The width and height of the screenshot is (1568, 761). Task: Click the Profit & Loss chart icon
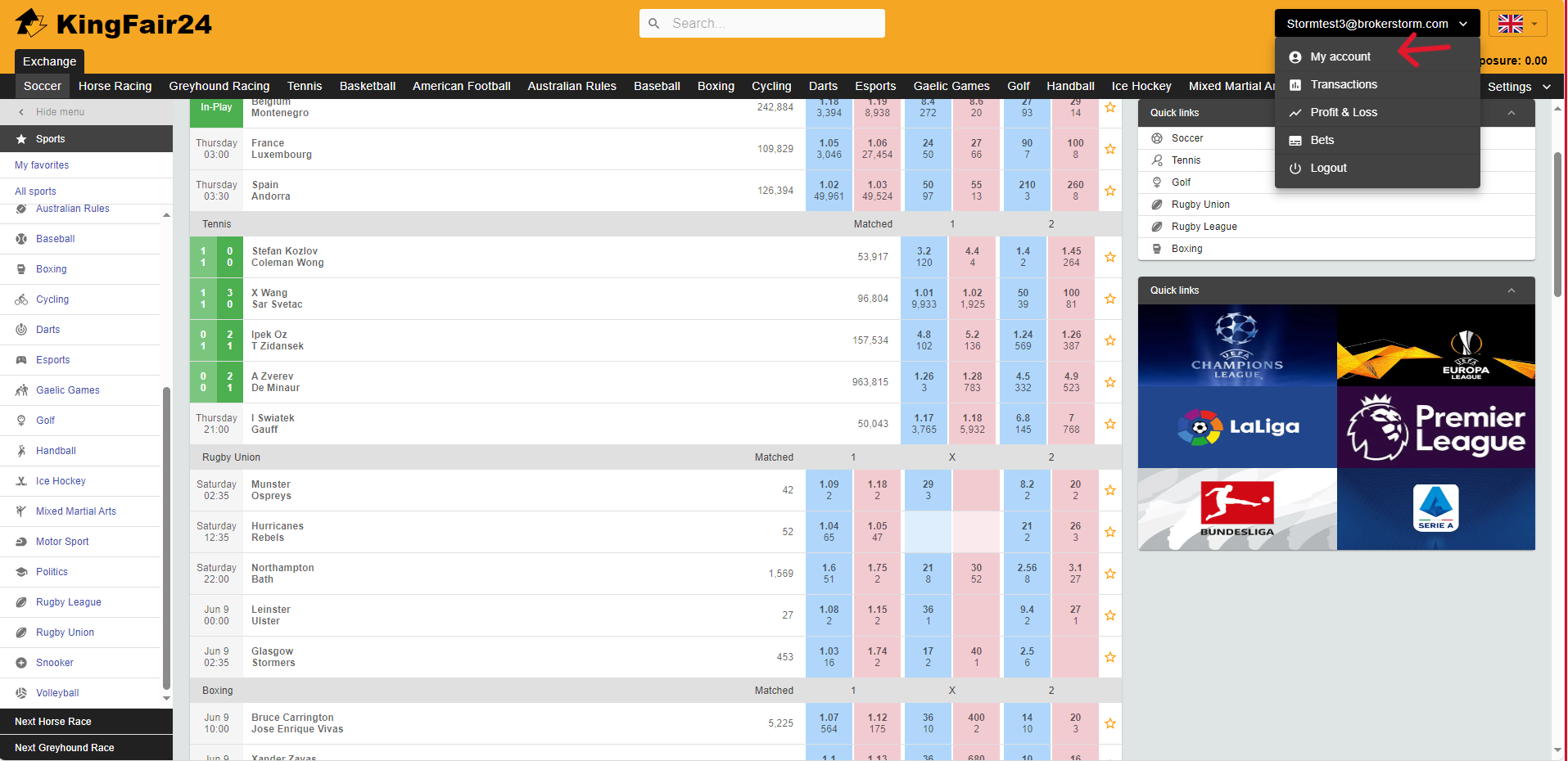click(1295, 113)
